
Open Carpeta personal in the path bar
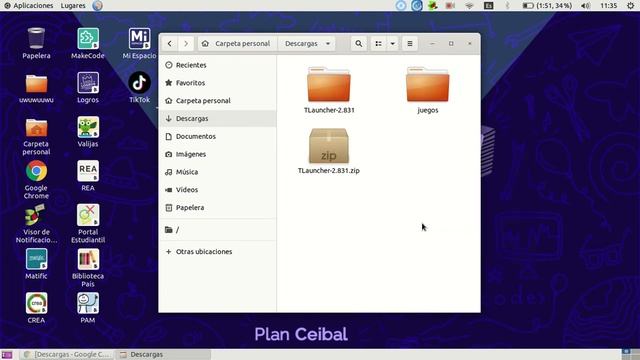click(236, 44)
